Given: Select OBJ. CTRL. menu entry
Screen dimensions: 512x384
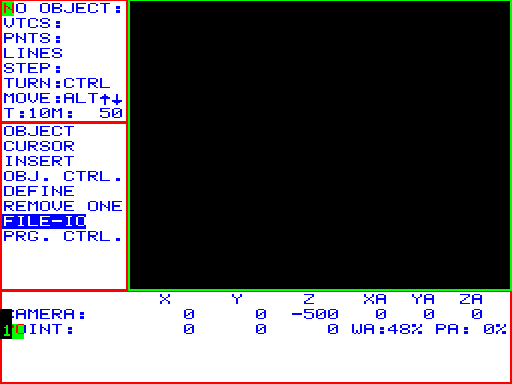Looking at the screenshot, I should tap(63, 176).
